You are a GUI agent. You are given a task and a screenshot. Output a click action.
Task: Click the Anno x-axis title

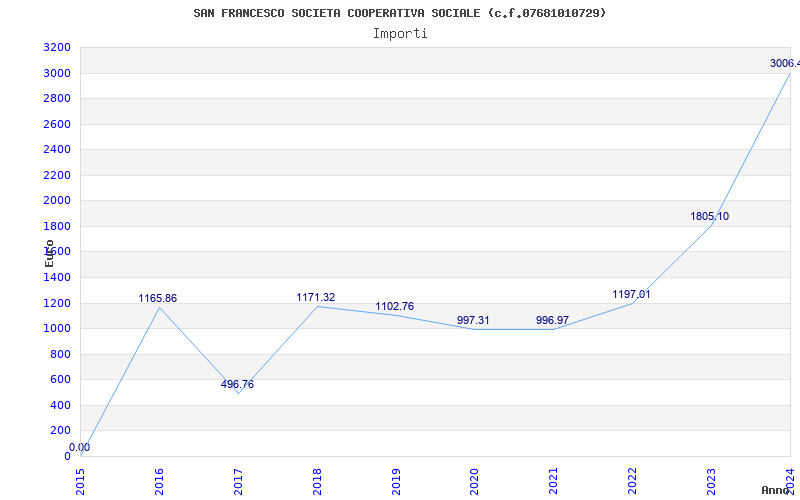[776, 490]
